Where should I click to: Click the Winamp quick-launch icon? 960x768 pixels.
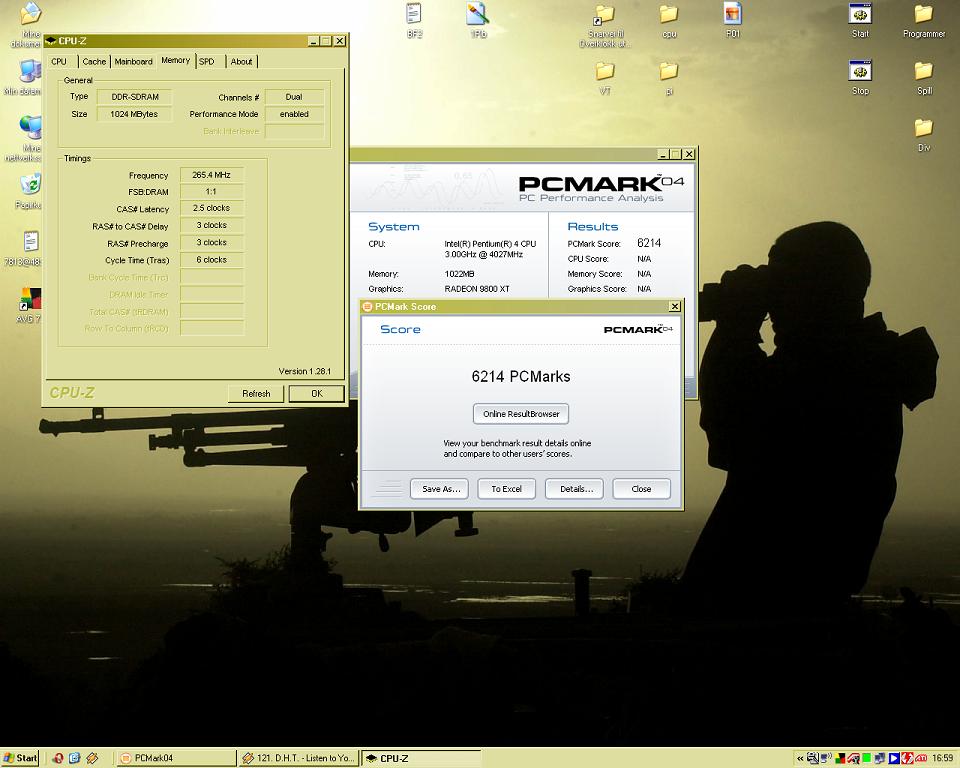tap(92, 758)
